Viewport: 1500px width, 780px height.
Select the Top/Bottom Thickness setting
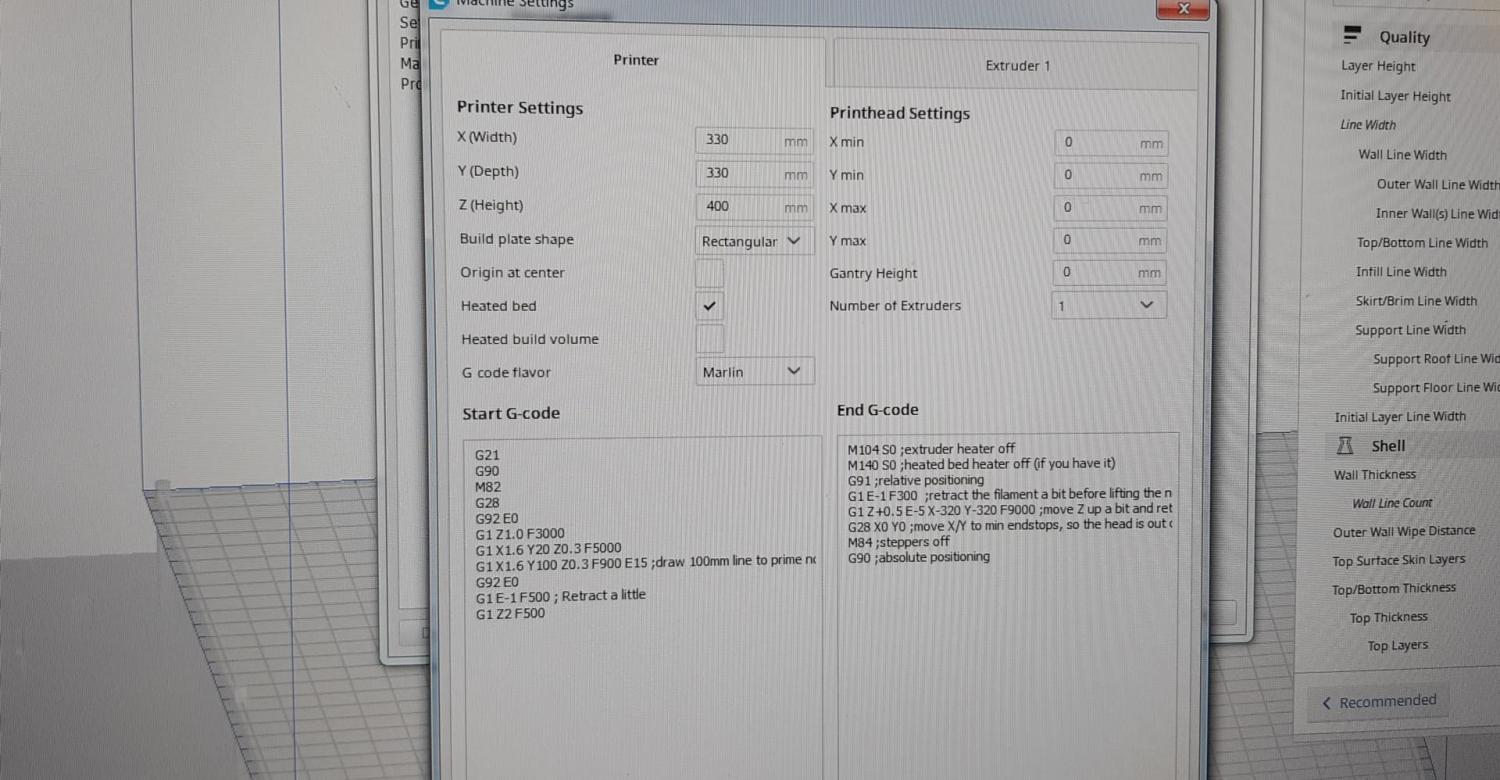tap(1393, 589)
